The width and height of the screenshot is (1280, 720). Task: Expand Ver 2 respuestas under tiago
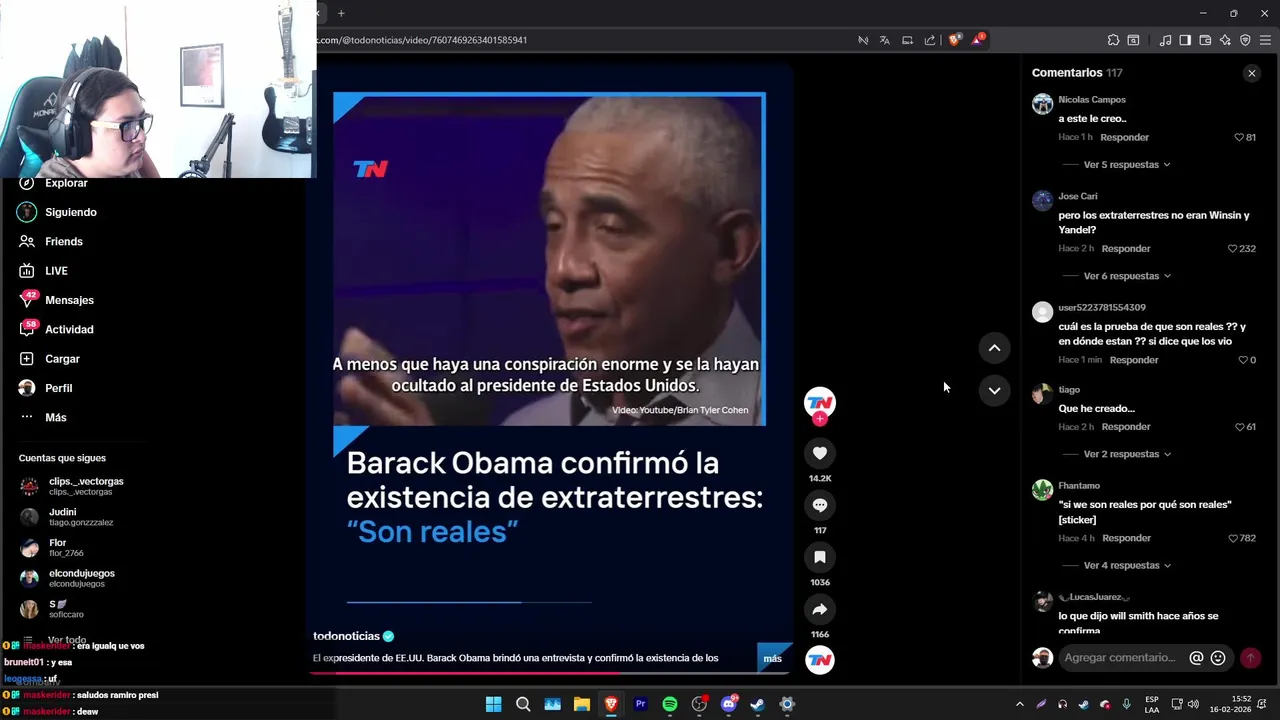[x=1126, y=454]
